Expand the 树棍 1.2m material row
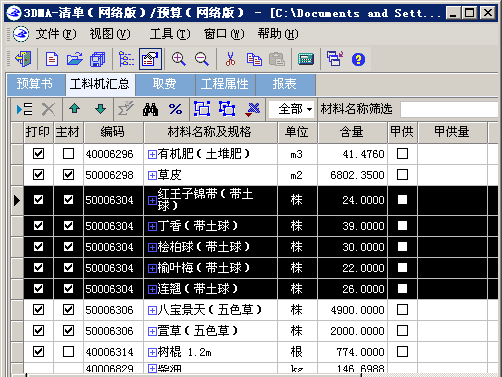This screenshot has width=502, height=377. (x=152, y=352)
